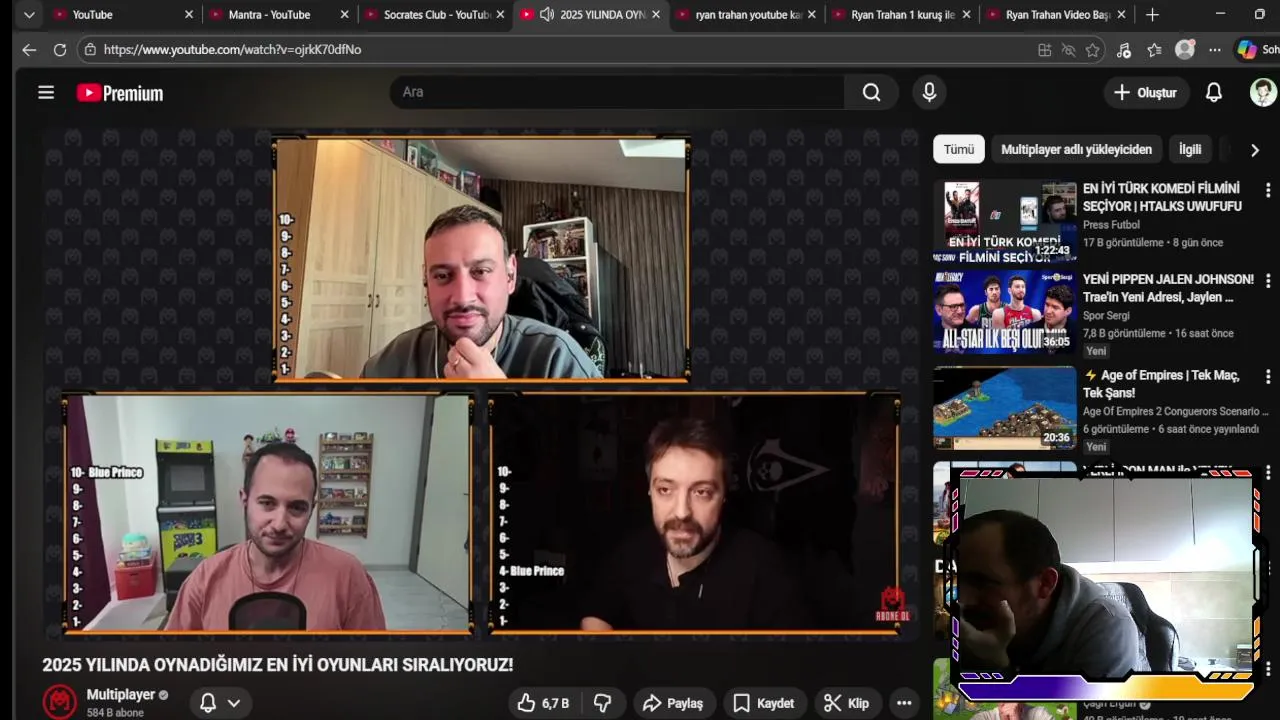
Task: Share the video with Paylaş
Action: coord(673,703)
